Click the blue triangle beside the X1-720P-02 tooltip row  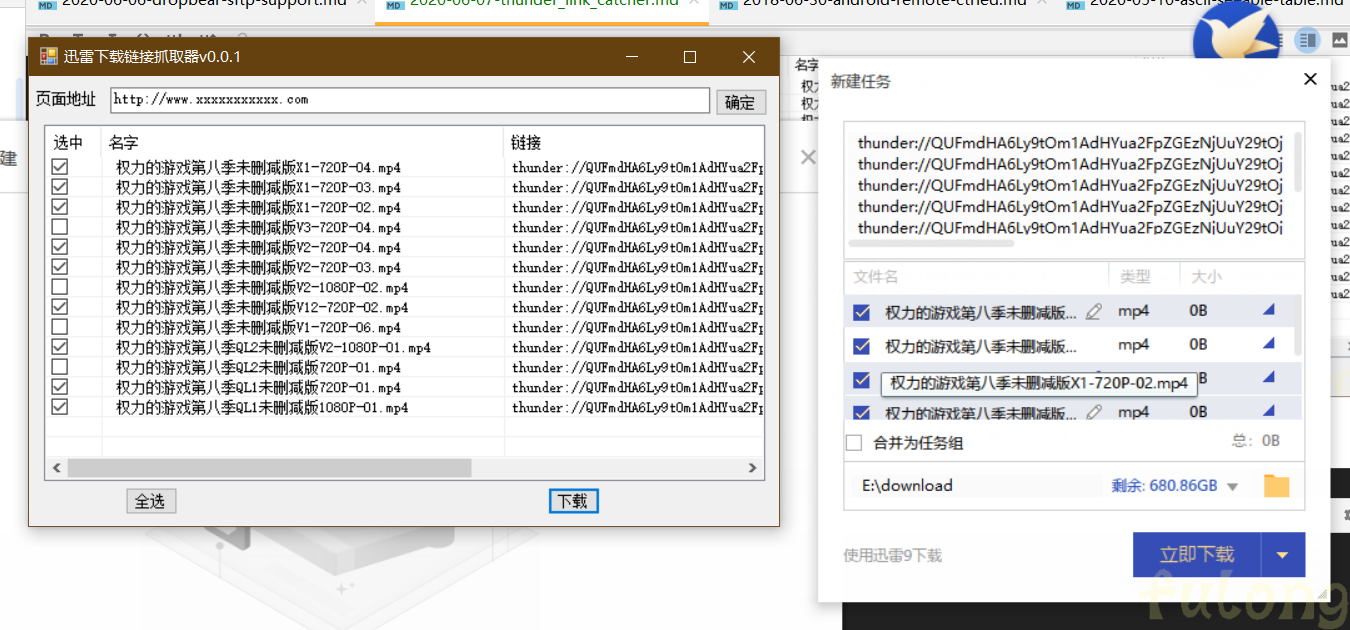[1269, 378]
